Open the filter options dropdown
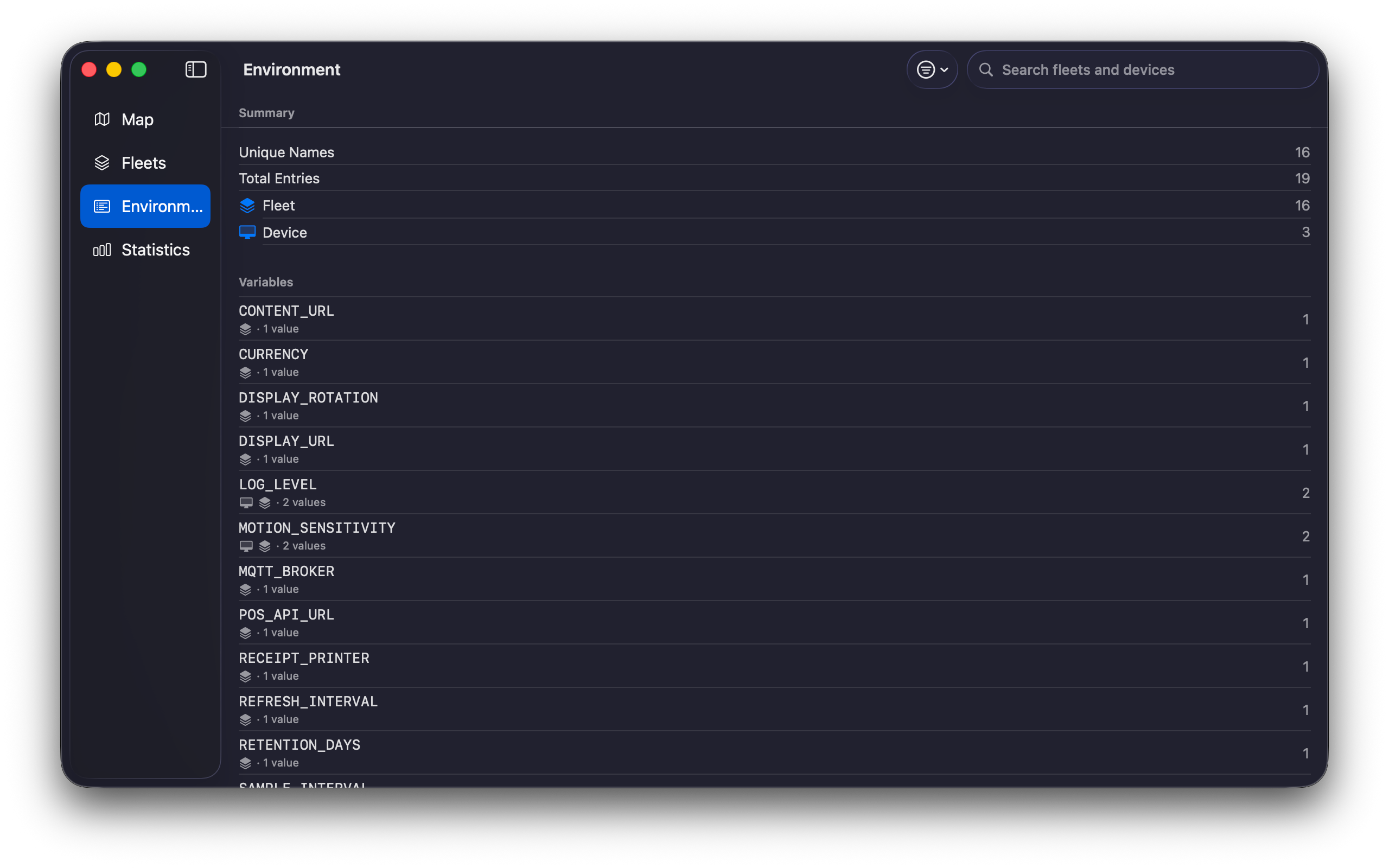This screenshot has width=1389, height=868. point(932,69)
